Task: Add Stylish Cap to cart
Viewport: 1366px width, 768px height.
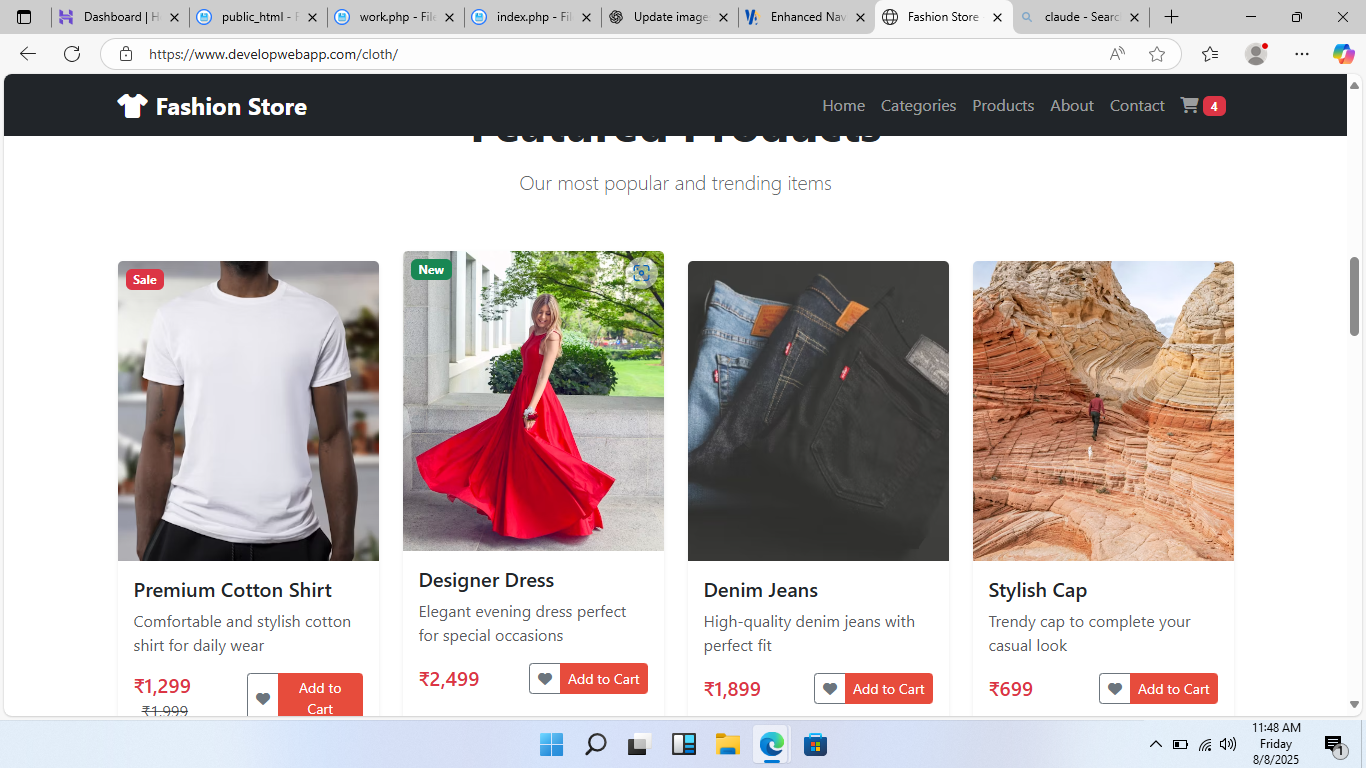Action: [x=1173, y=689]
